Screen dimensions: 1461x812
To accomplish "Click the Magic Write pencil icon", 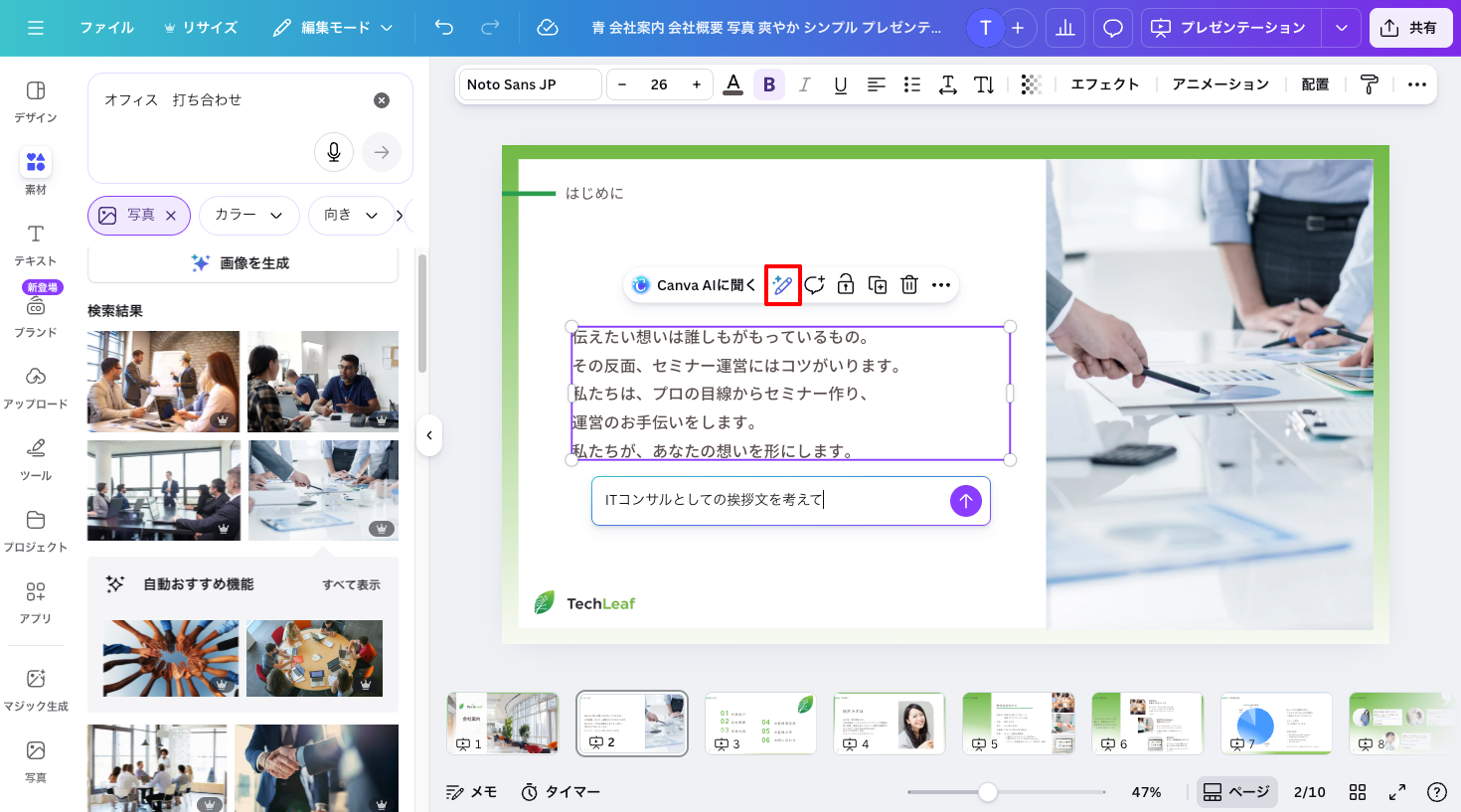I will 782,285.
